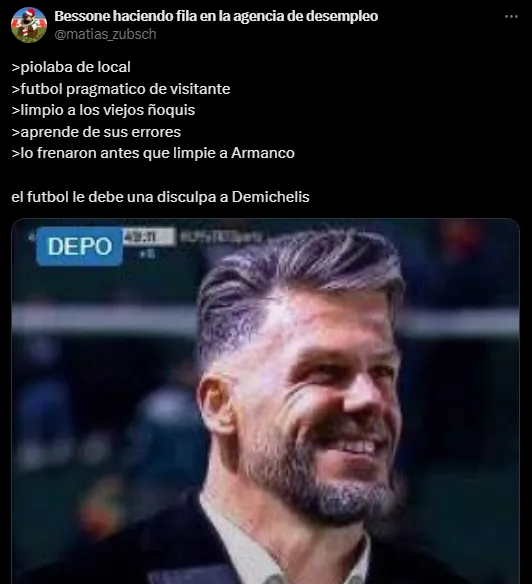Click the line ">aprende de sus errores"
Viewport: 532px width, 584px height.
tap(96, 132)
